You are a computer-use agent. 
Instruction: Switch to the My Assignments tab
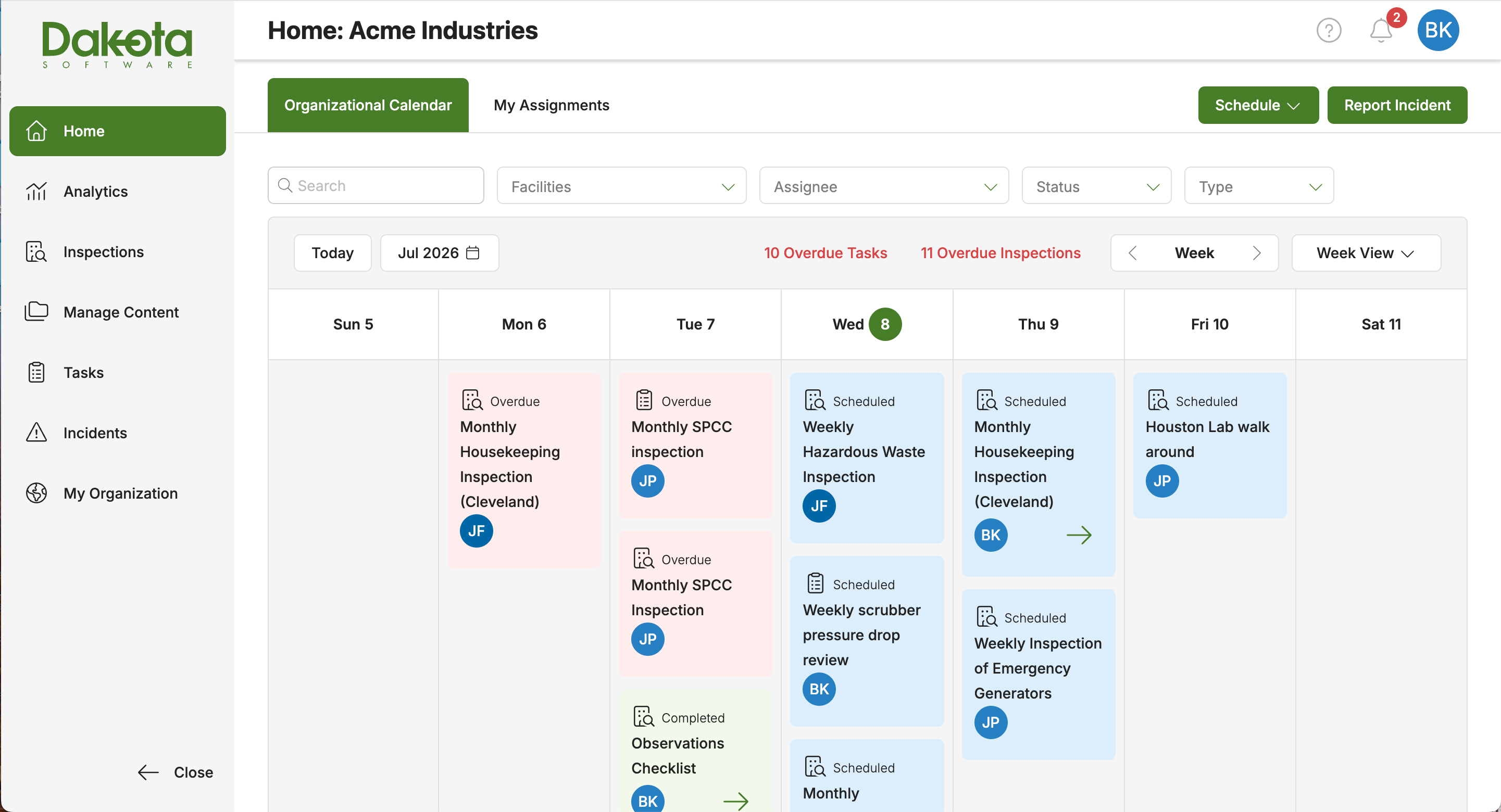click(551, 106)
